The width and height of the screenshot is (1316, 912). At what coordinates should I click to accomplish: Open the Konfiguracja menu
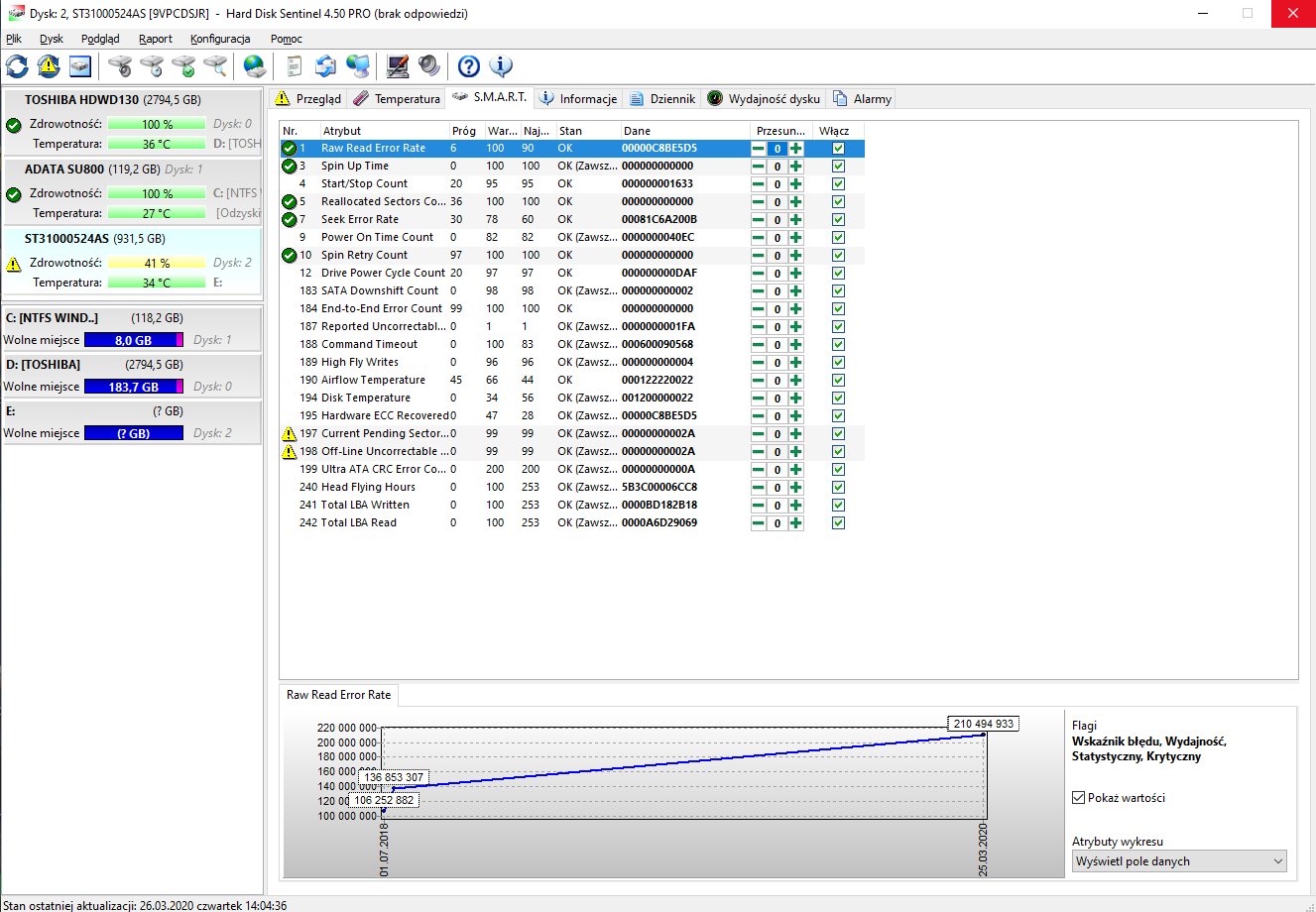click(x=220, y=39)
